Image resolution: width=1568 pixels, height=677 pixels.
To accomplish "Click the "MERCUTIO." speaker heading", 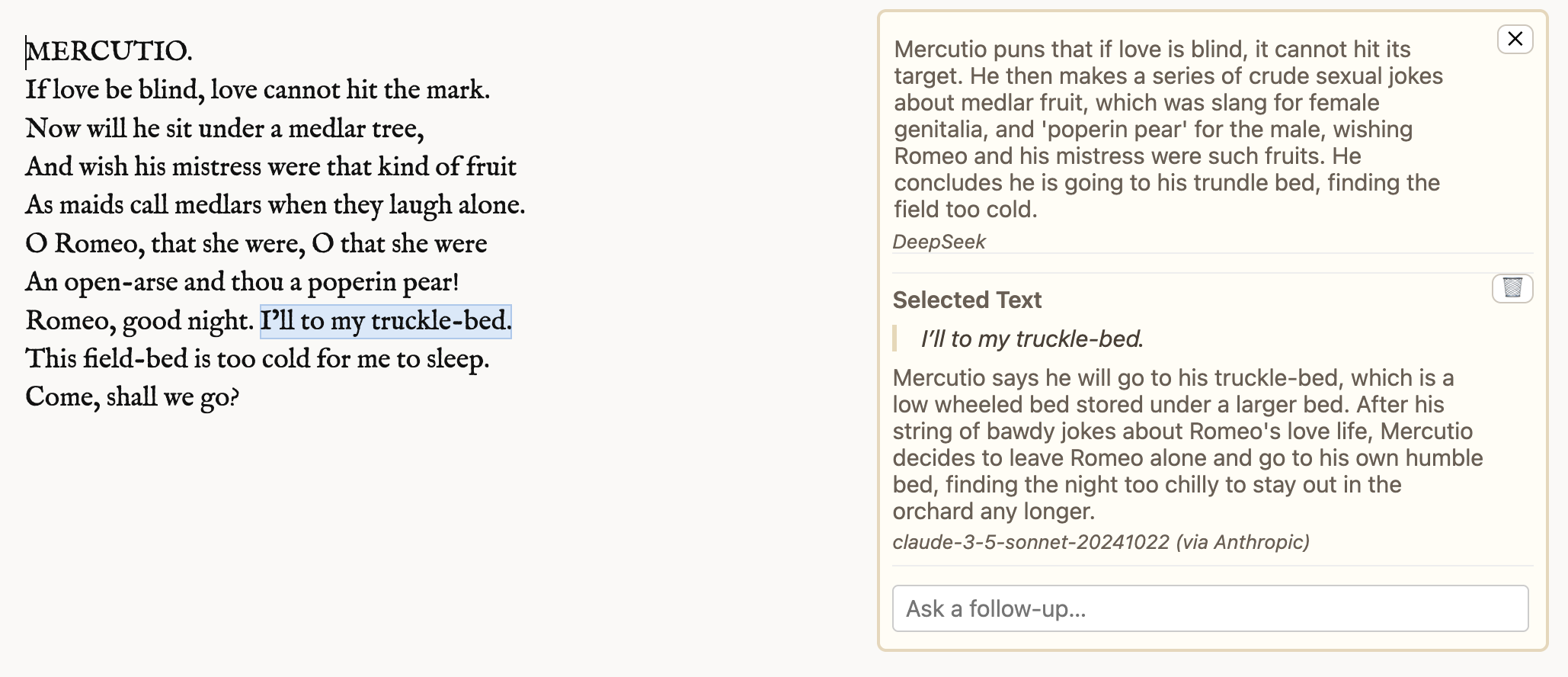I will pos(109,51).
